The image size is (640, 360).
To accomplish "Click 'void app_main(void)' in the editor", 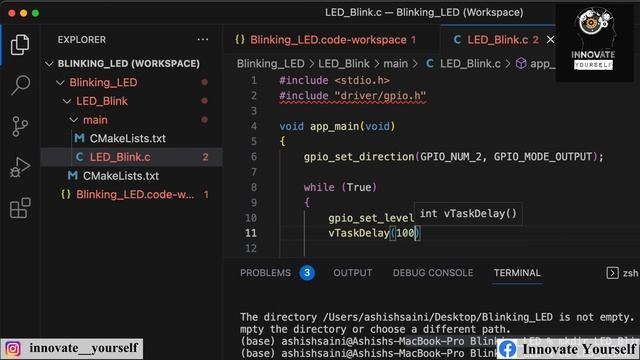I will coord(337,127).
